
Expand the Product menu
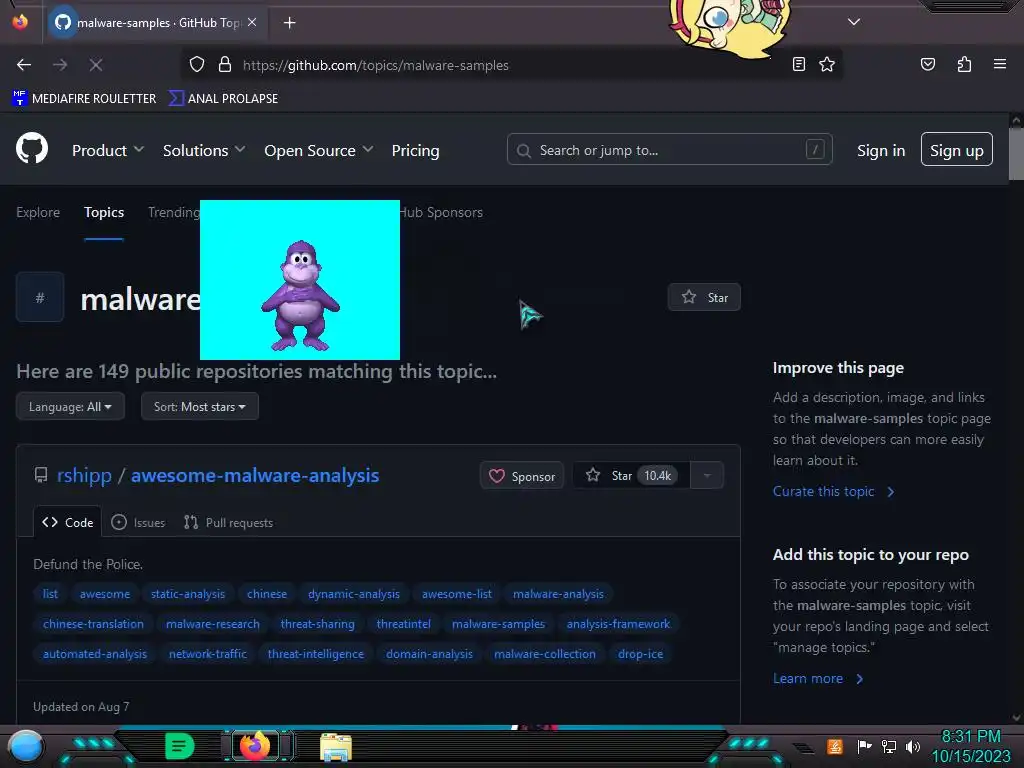[108, 150]
